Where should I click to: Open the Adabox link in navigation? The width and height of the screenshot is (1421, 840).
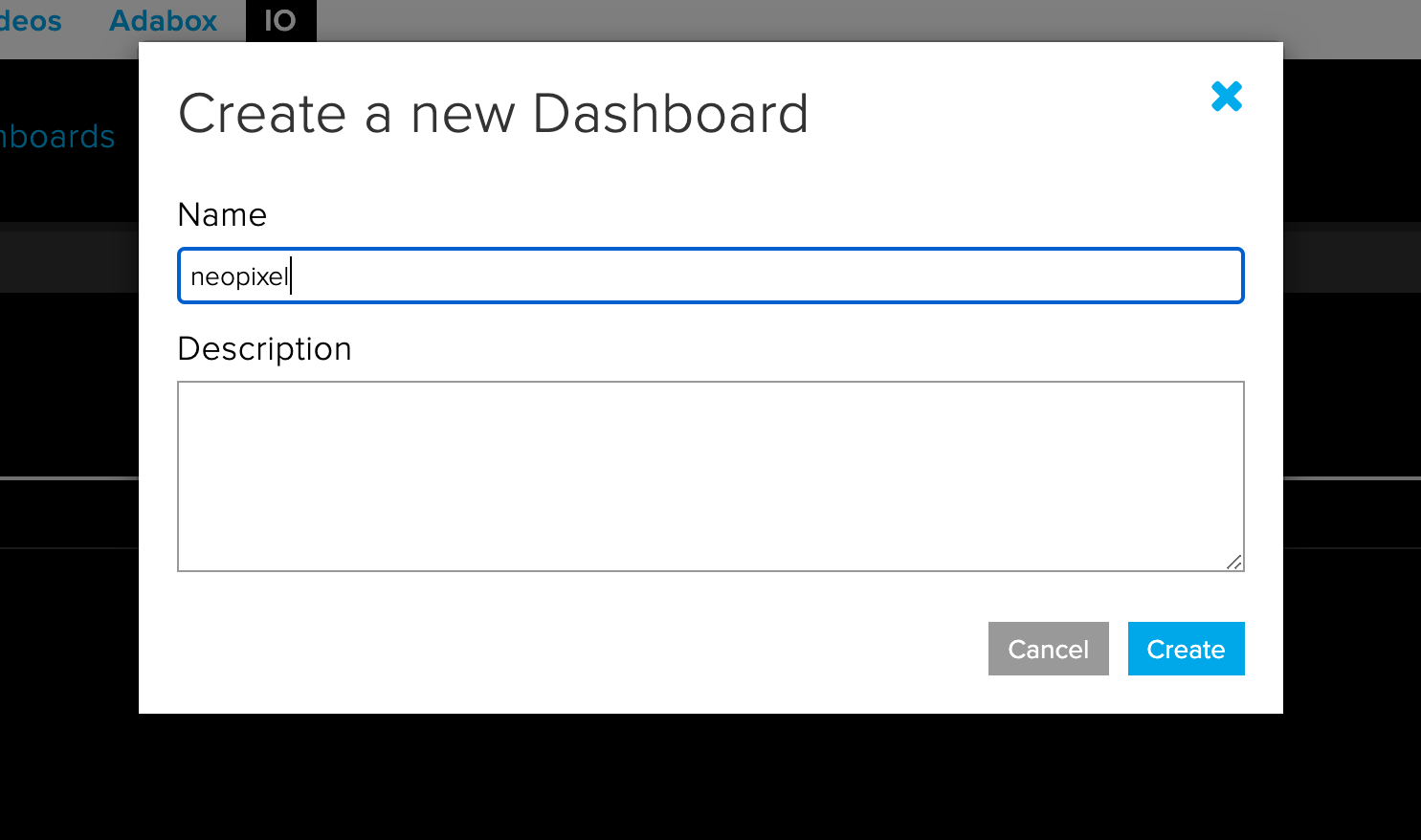point(163,20)
